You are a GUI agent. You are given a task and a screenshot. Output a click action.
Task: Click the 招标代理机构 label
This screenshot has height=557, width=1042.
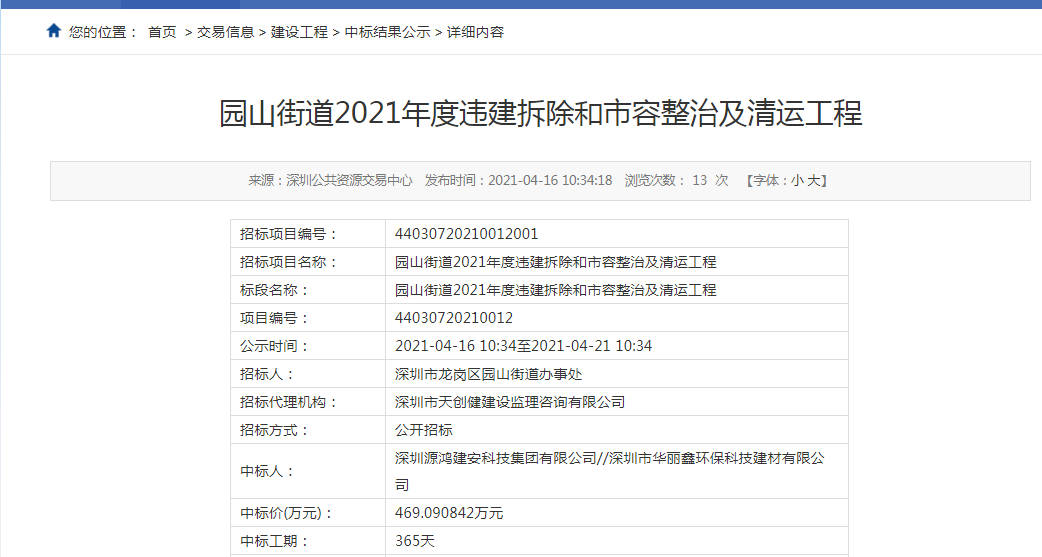(x=289, y=402)
